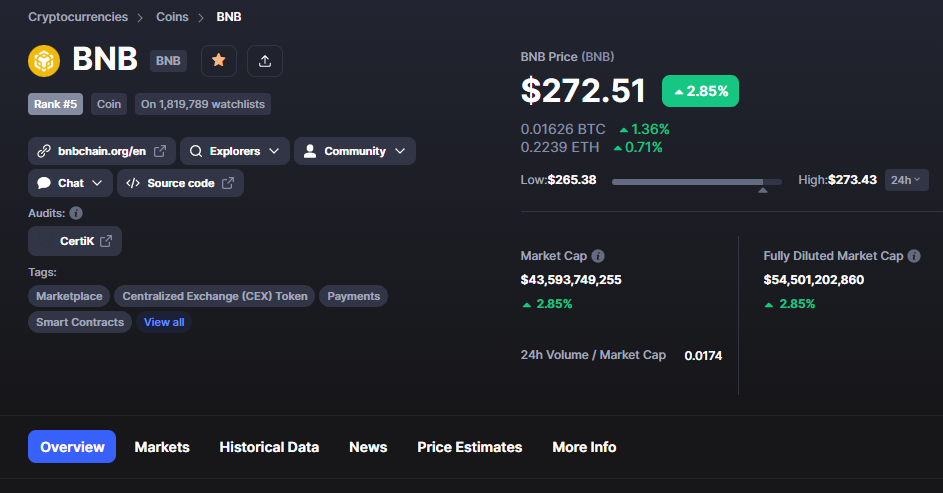943x493 pixels.
Task: Open Market Cap info tooltip icon
Action: 598,256
